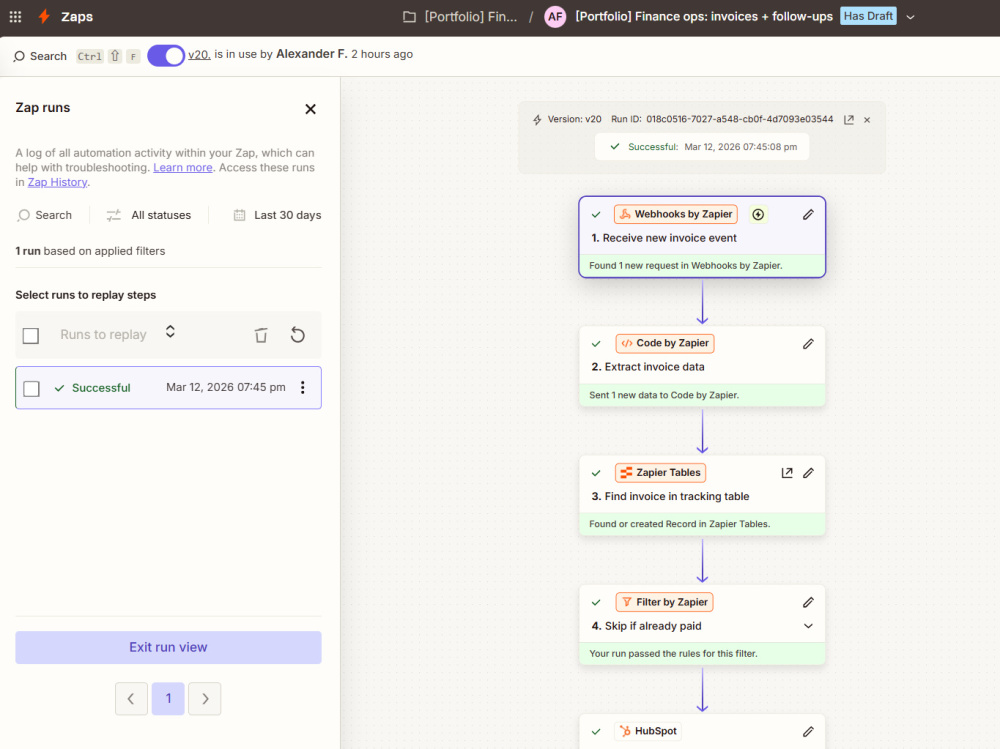Toggle the Zap on/off switch

[x=166, y=56]
